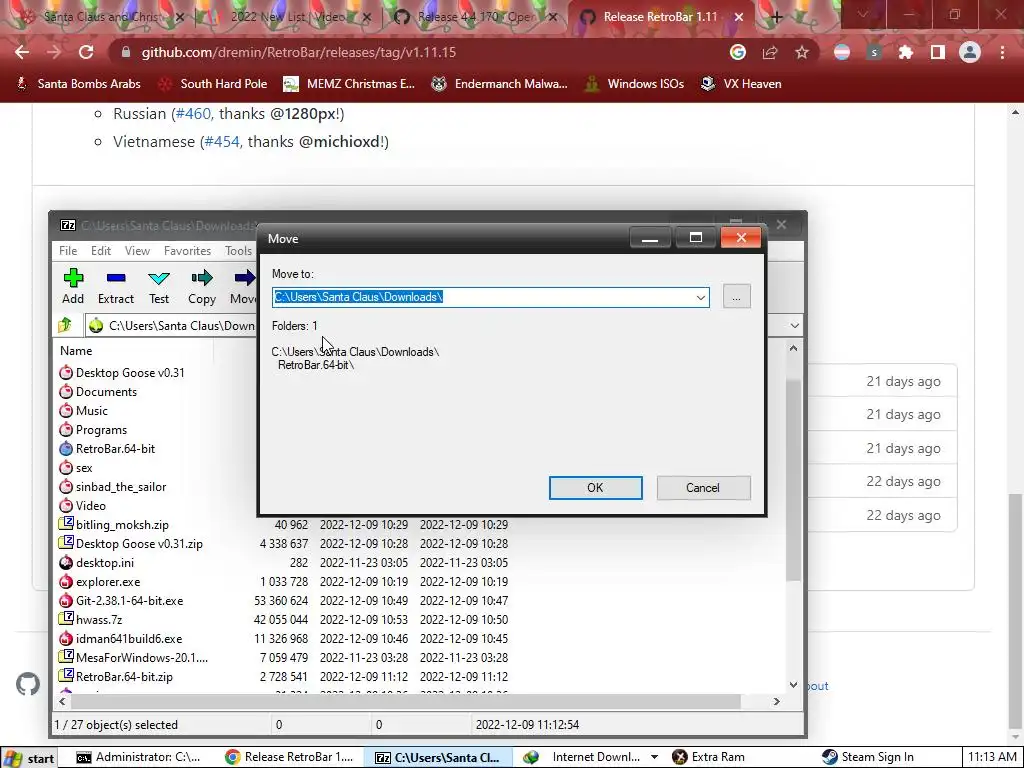Screen dimensions: 1024x768
Task: Browse for destination with the ... button
Action: (x=736, y=297)
